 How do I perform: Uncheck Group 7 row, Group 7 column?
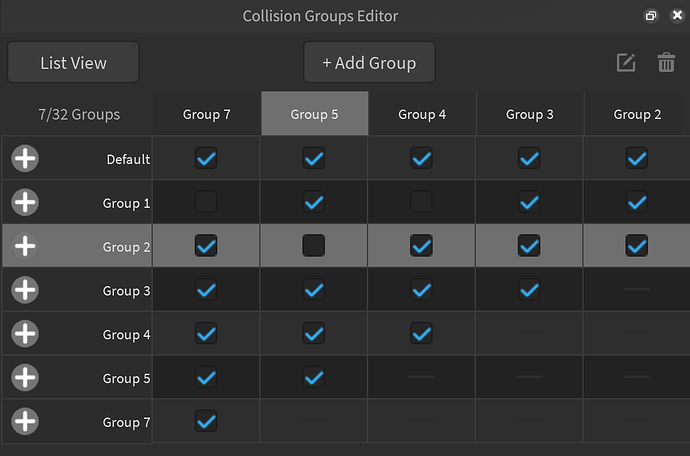click(206, 421)
